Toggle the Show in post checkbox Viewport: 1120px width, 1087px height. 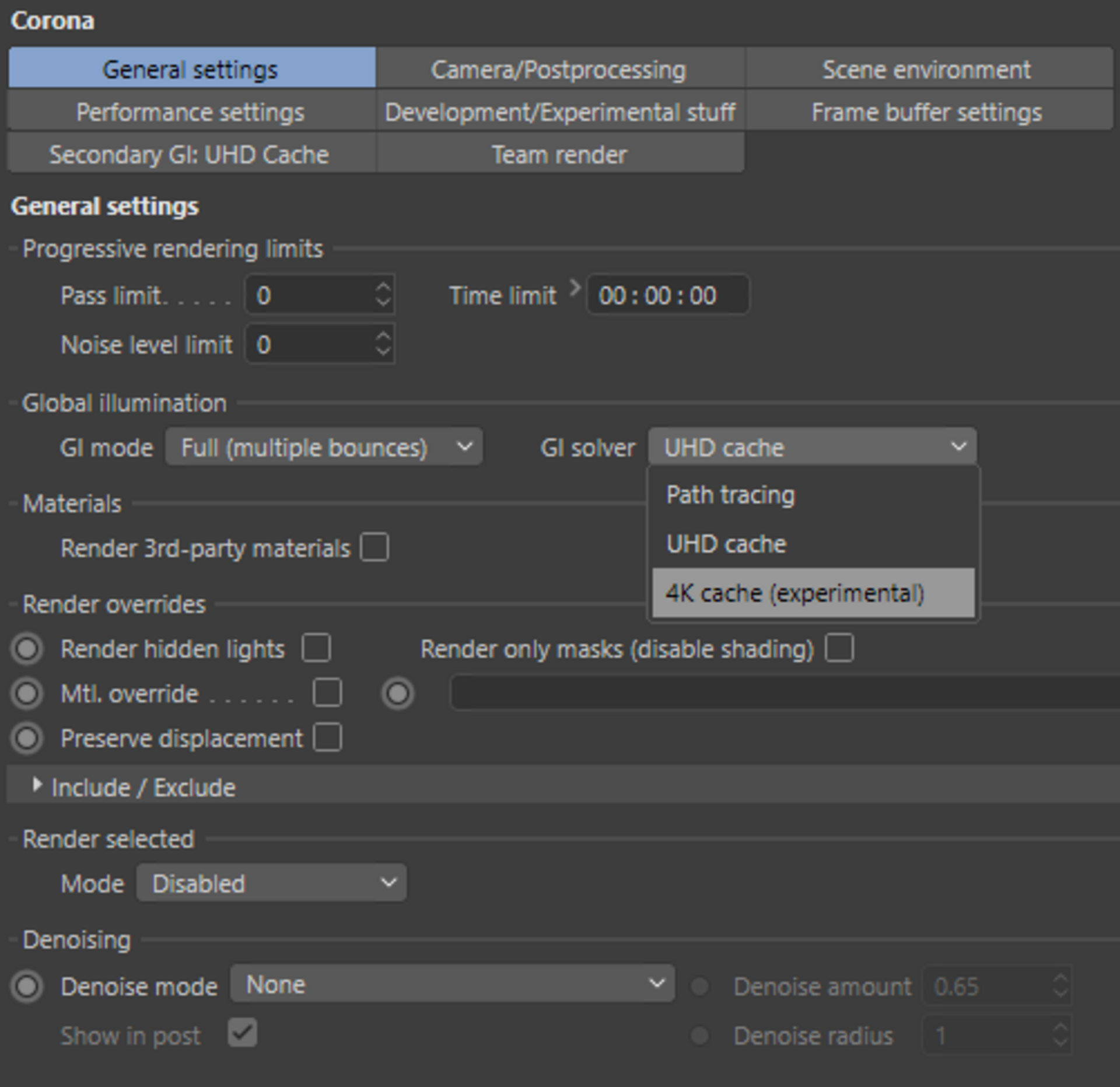click(242, 1033)
